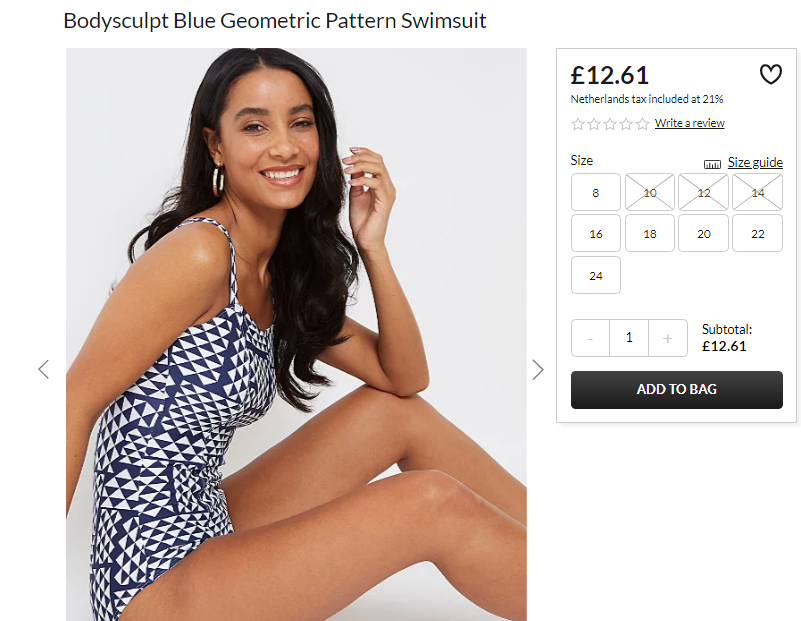Click the crossed-out size 10 option

click(x=650, y=192)
